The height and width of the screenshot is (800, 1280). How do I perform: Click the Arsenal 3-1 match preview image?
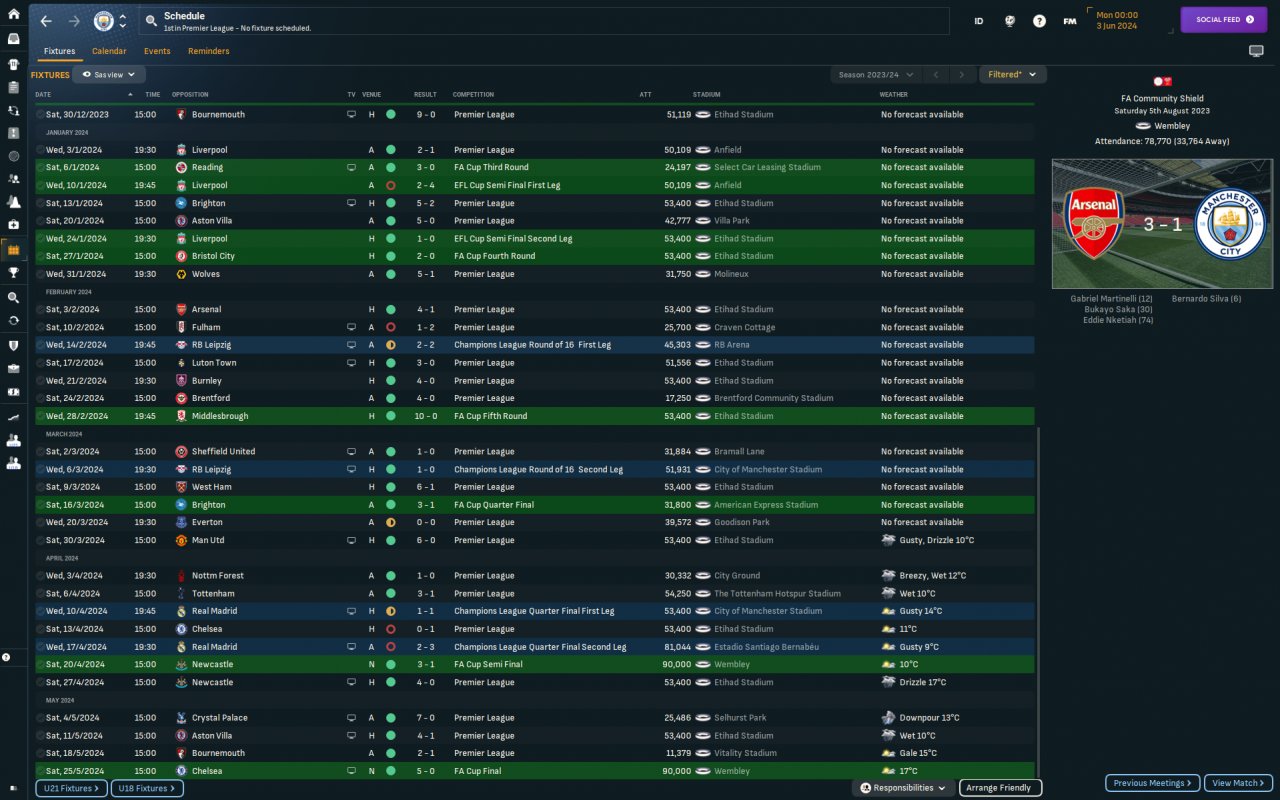[1162, 224]
